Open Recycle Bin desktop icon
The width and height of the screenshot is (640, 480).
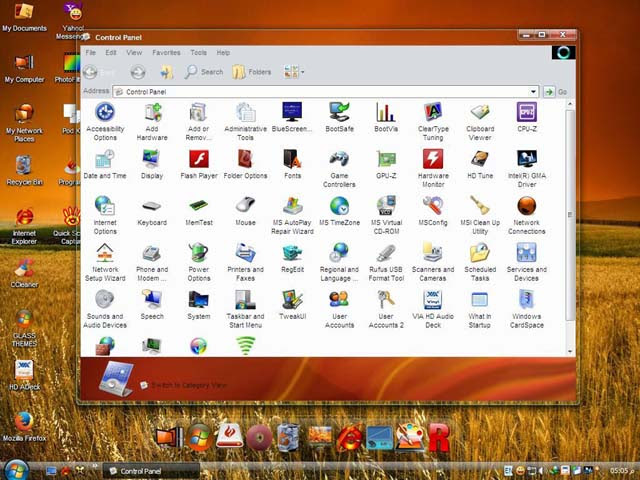click(x=24, y=170)
